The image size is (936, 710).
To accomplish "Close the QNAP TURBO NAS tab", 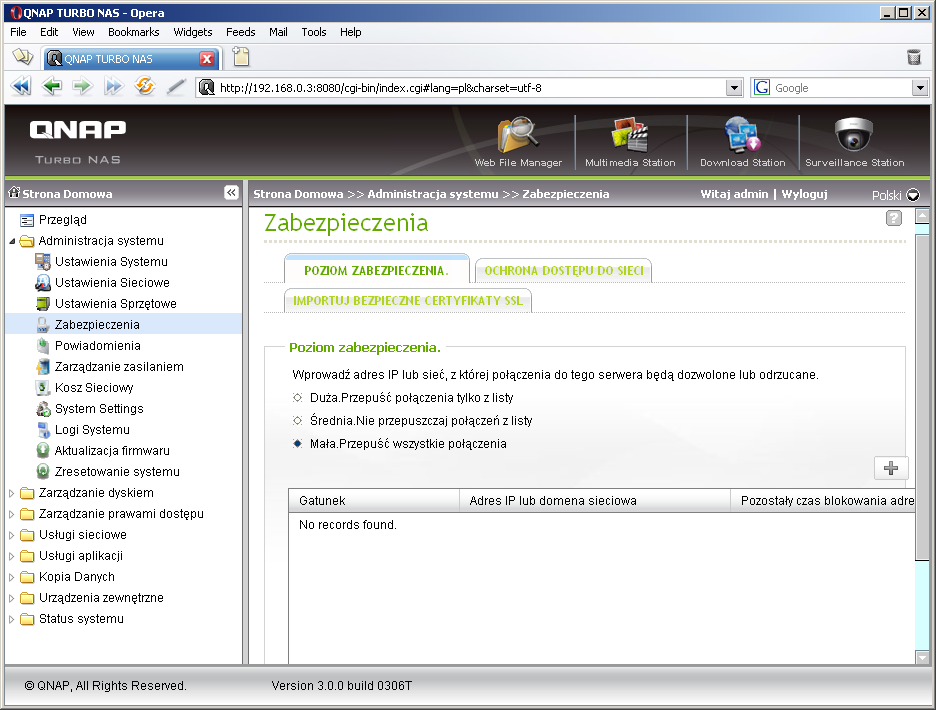I will [207, 59].
